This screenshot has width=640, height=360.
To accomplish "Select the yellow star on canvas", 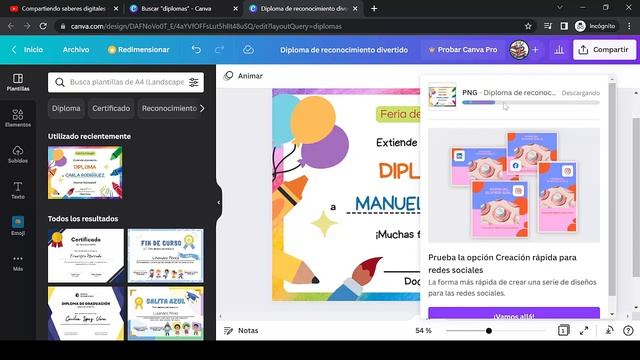I will pyautogui.click(x=324, y=223).
